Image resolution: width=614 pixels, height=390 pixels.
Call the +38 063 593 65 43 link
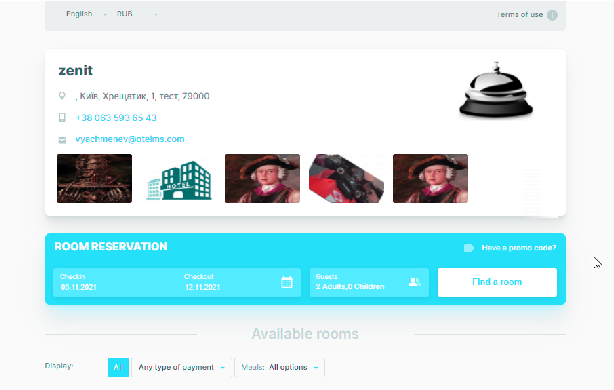point(116,117)
